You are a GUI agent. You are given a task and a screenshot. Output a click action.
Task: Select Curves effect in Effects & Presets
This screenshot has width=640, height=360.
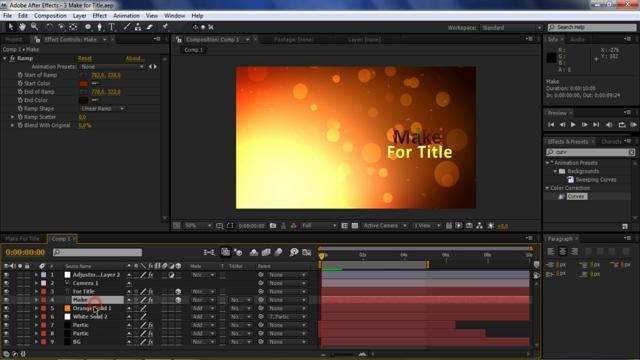coord(576,196)
